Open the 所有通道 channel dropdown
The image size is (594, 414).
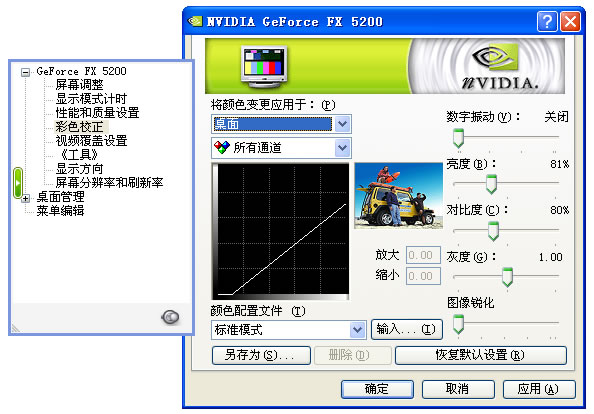tap(342, 148)
